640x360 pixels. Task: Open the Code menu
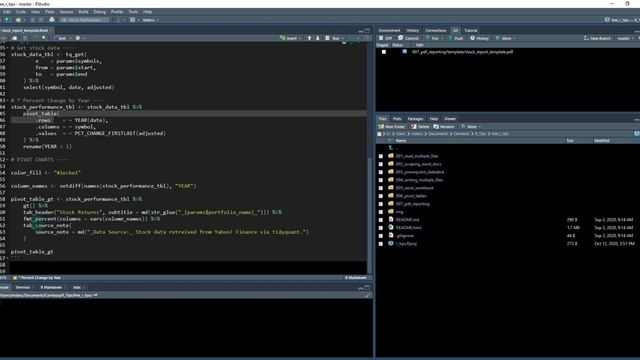(20, 12)
